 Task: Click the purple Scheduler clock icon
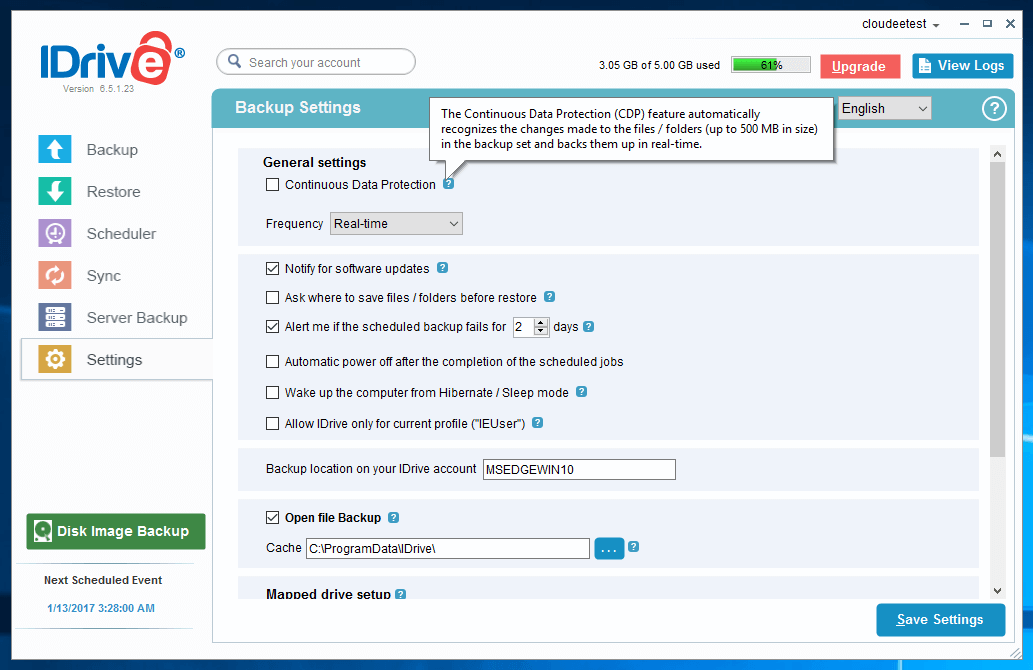click(55, 233)
